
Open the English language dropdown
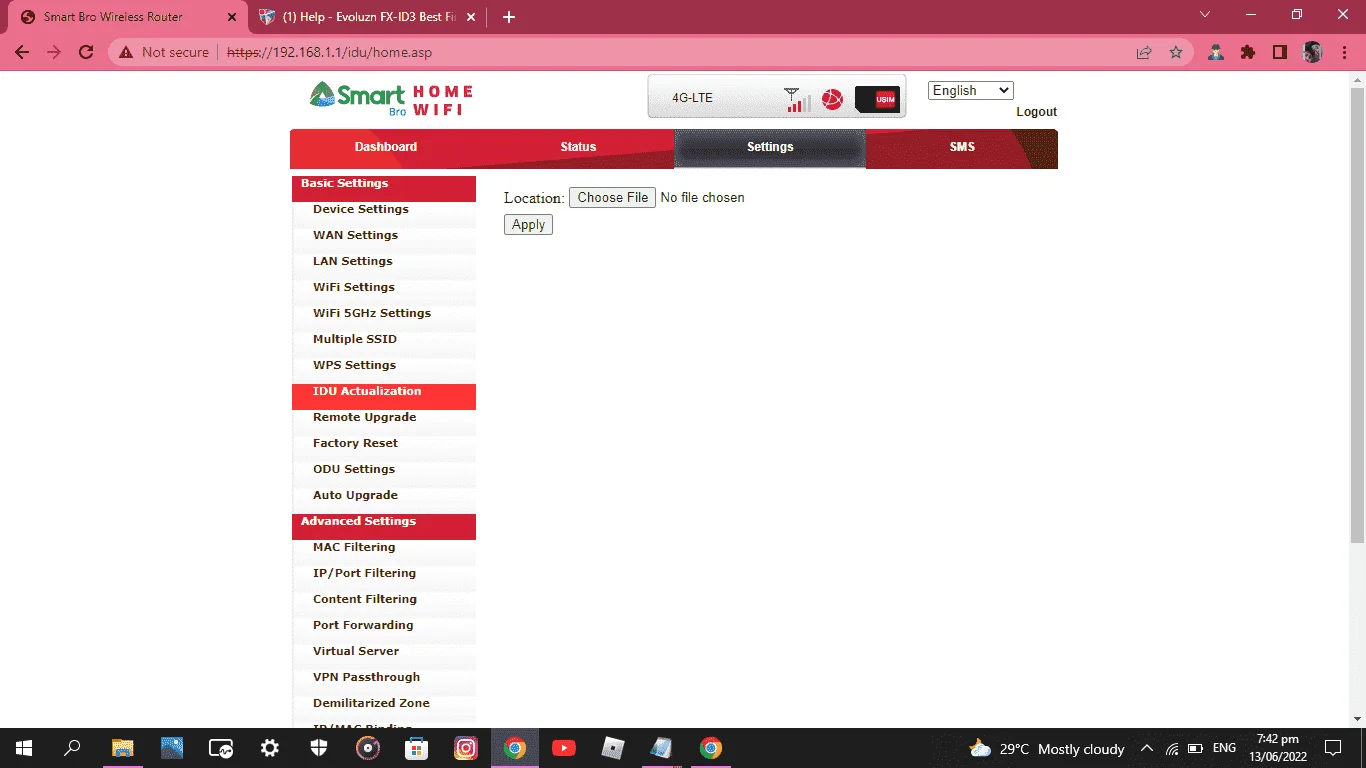coord(970,90)
